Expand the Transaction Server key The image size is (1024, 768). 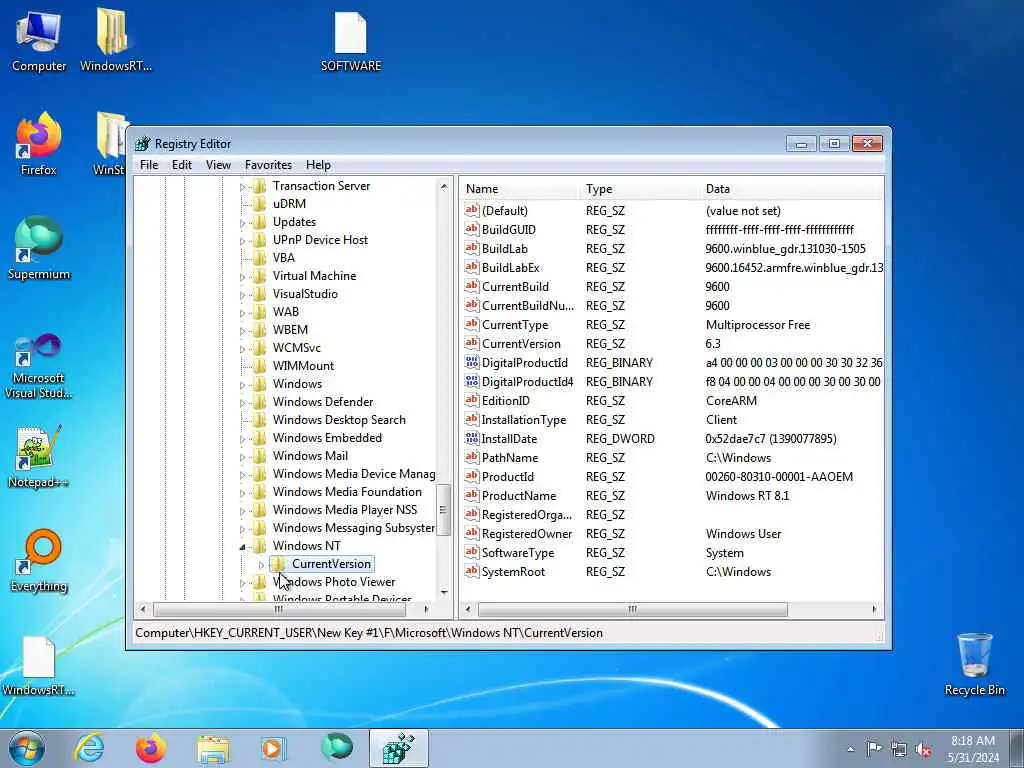point(242,187)
